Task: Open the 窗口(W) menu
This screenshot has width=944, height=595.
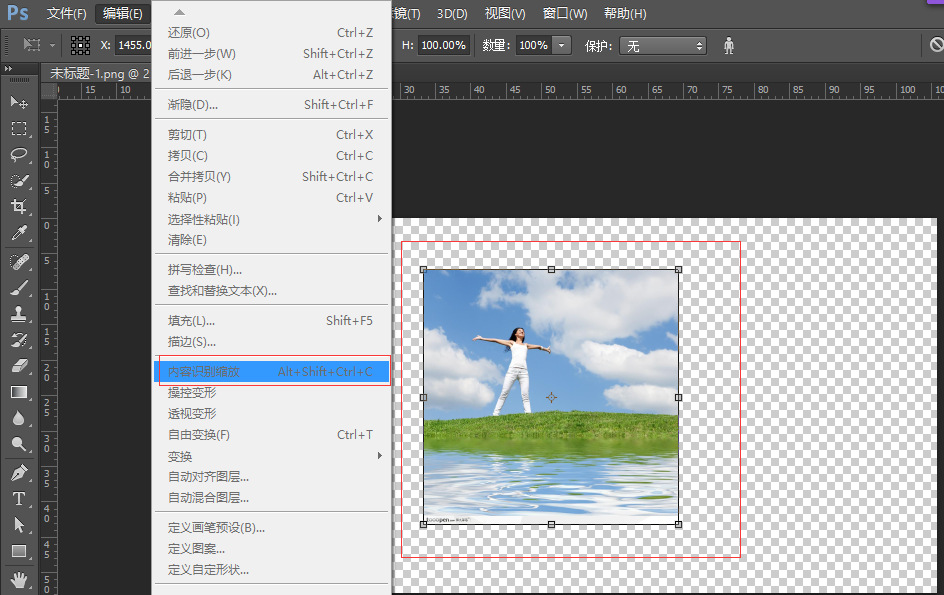Action: (565, 13)
